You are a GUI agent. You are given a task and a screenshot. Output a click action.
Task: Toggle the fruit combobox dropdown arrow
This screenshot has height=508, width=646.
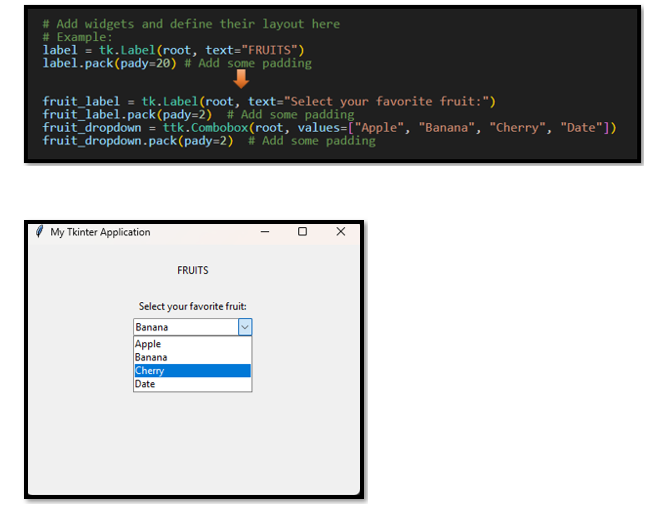[245, 327]
